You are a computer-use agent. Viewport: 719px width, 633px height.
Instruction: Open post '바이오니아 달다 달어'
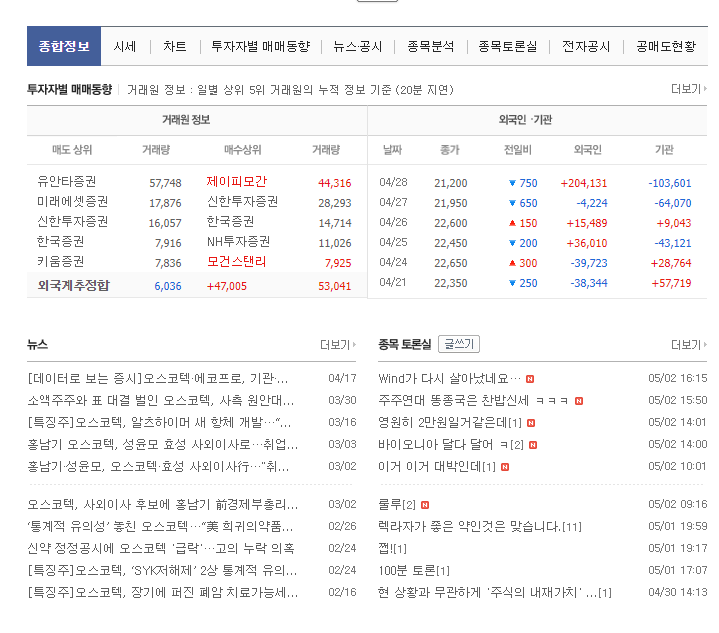pos(451,444)
